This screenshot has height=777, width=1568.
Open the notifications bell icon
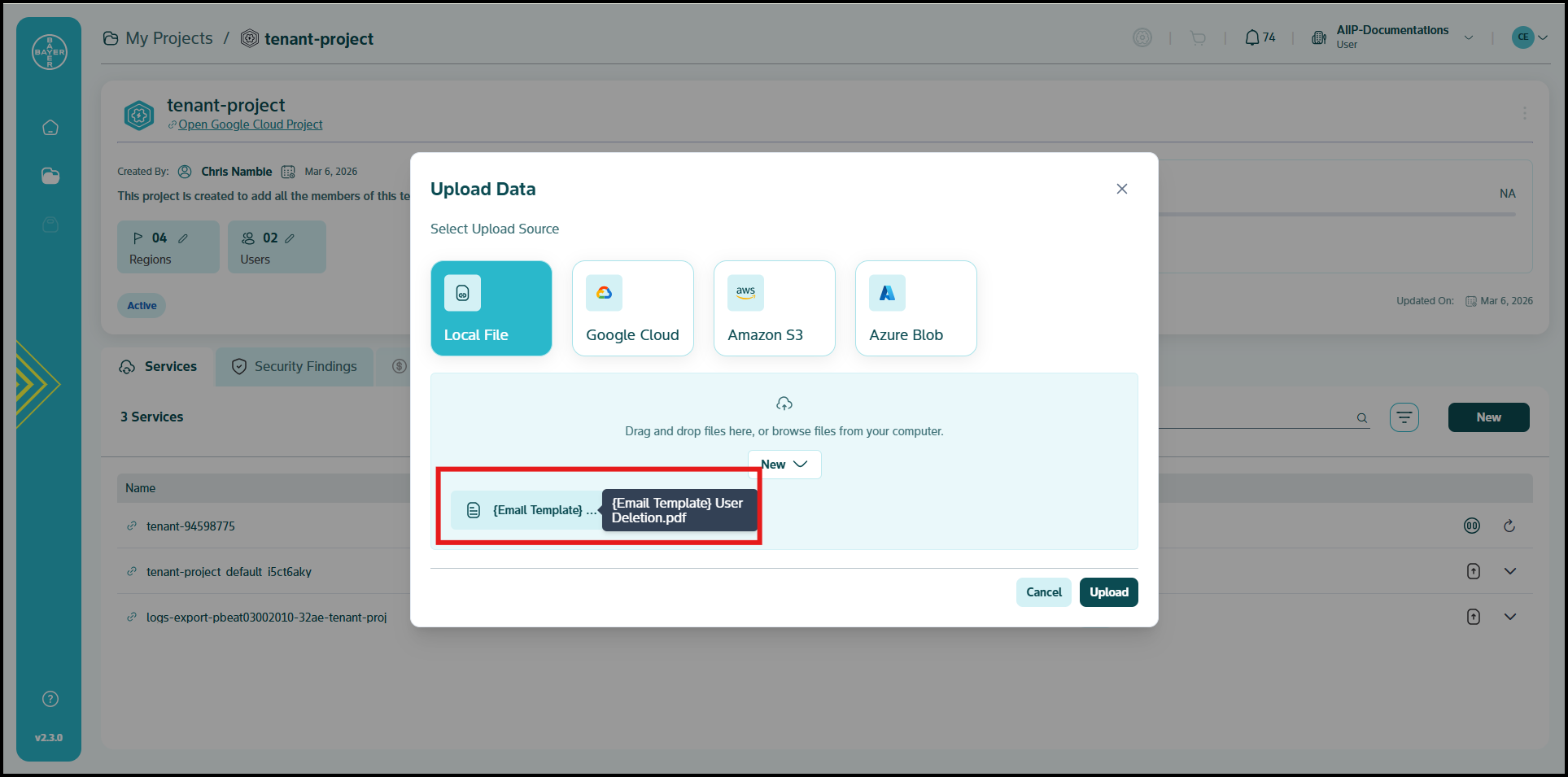click(x=1252, y=38)
